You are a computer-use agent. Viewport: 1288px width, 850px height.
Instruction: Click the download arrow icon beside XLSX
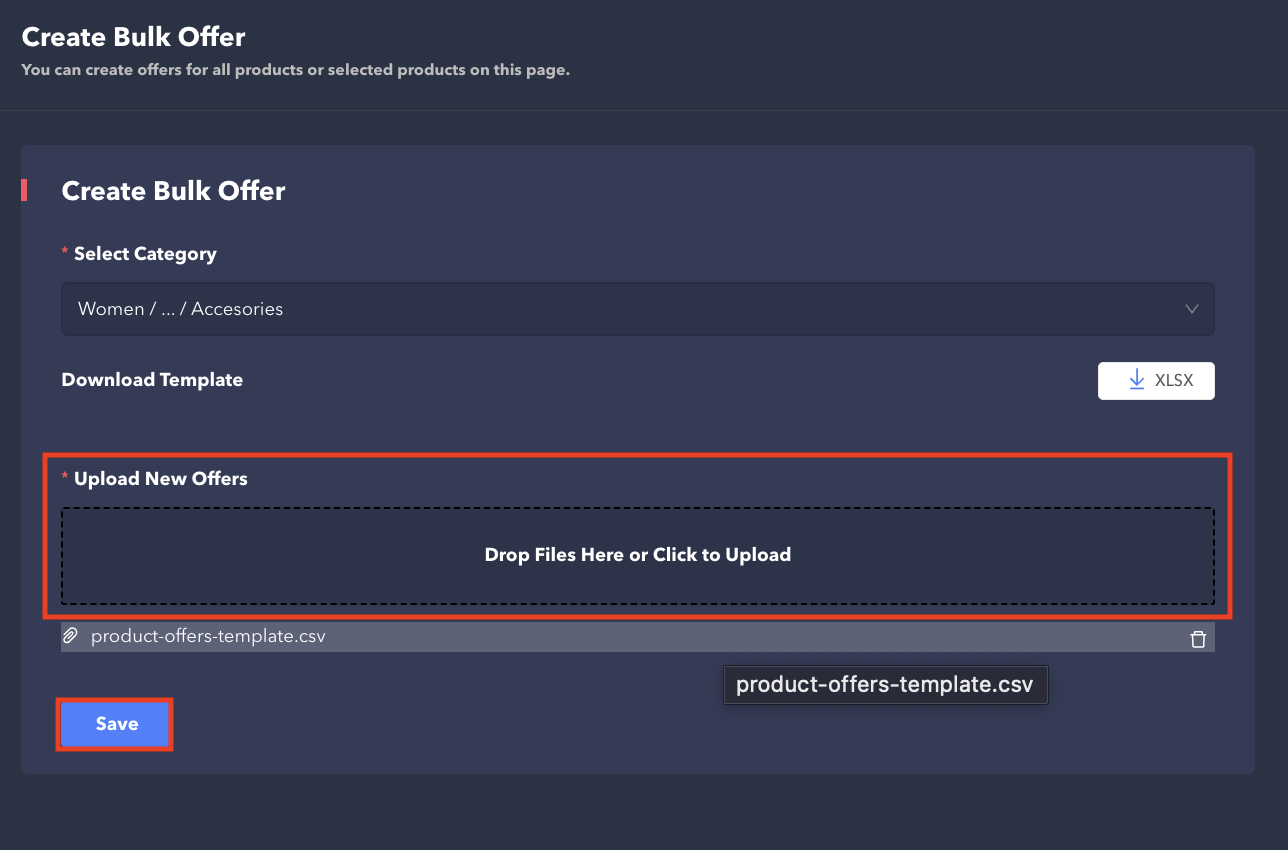(1136, 381)
